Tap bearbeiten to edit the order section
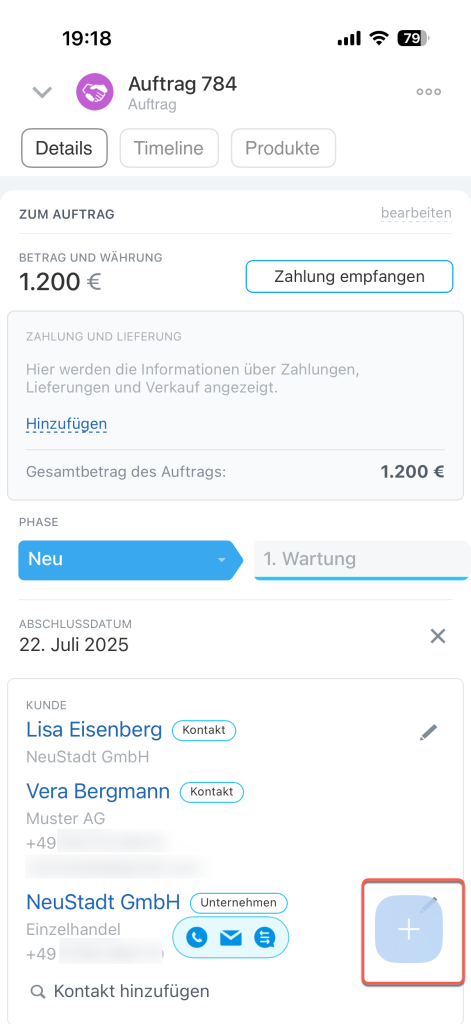This screenshot has width=471, height=1024. 417,213
